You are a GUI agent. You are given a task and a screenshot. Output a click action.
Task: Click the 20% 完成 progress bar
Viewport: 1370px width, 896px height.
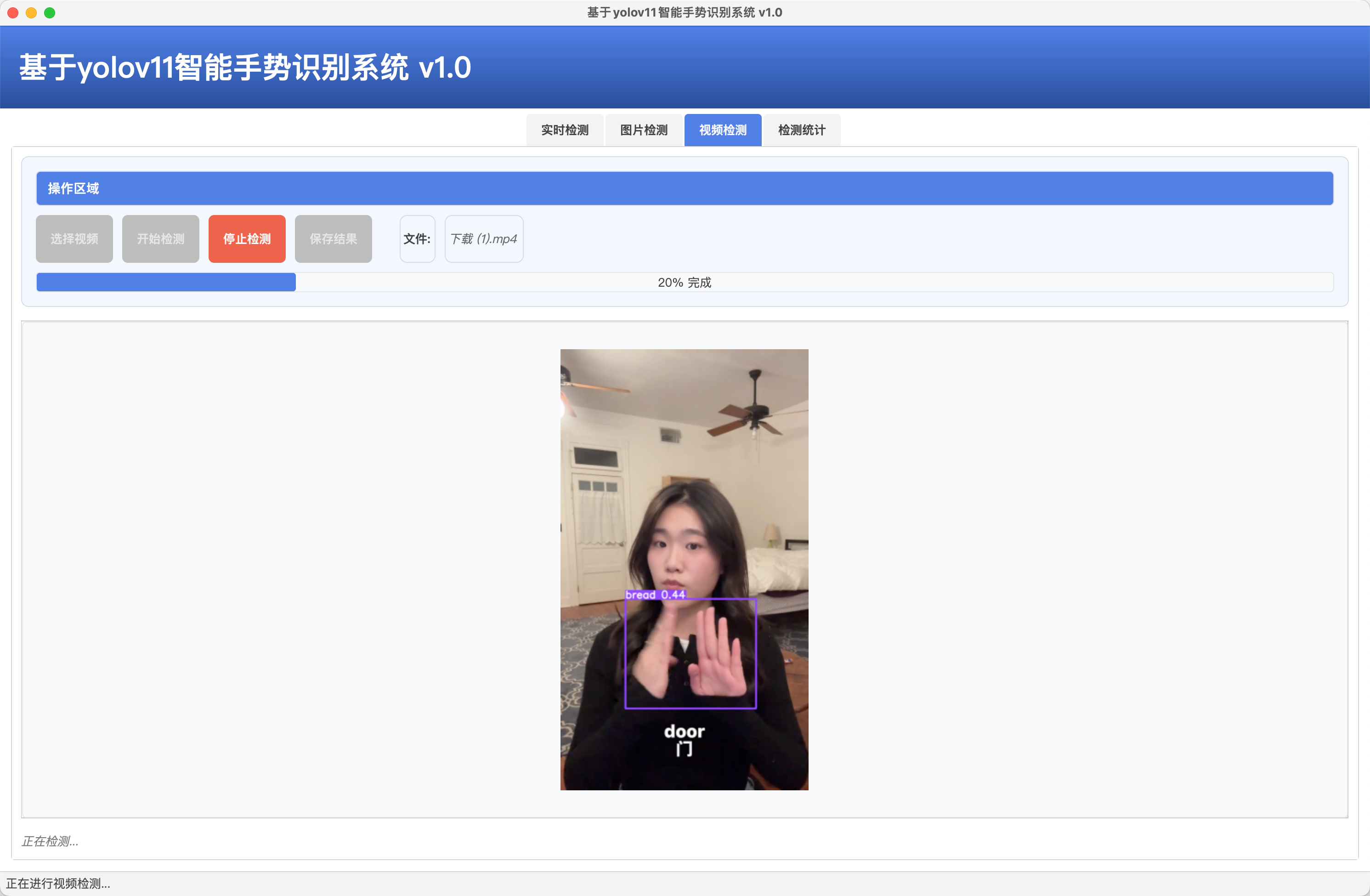tap(685, 282)
